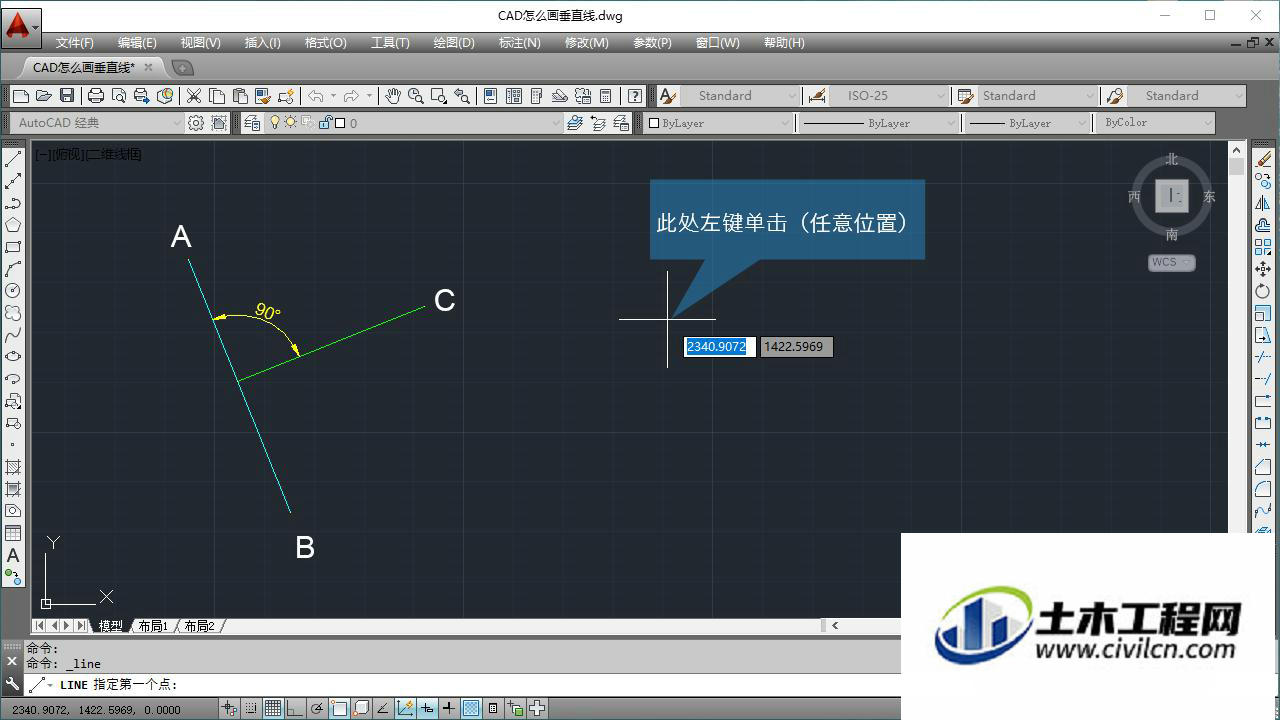Open the 文件(F) menu
The height and width of the screenshot is (720, 1280).
[74, 43]
